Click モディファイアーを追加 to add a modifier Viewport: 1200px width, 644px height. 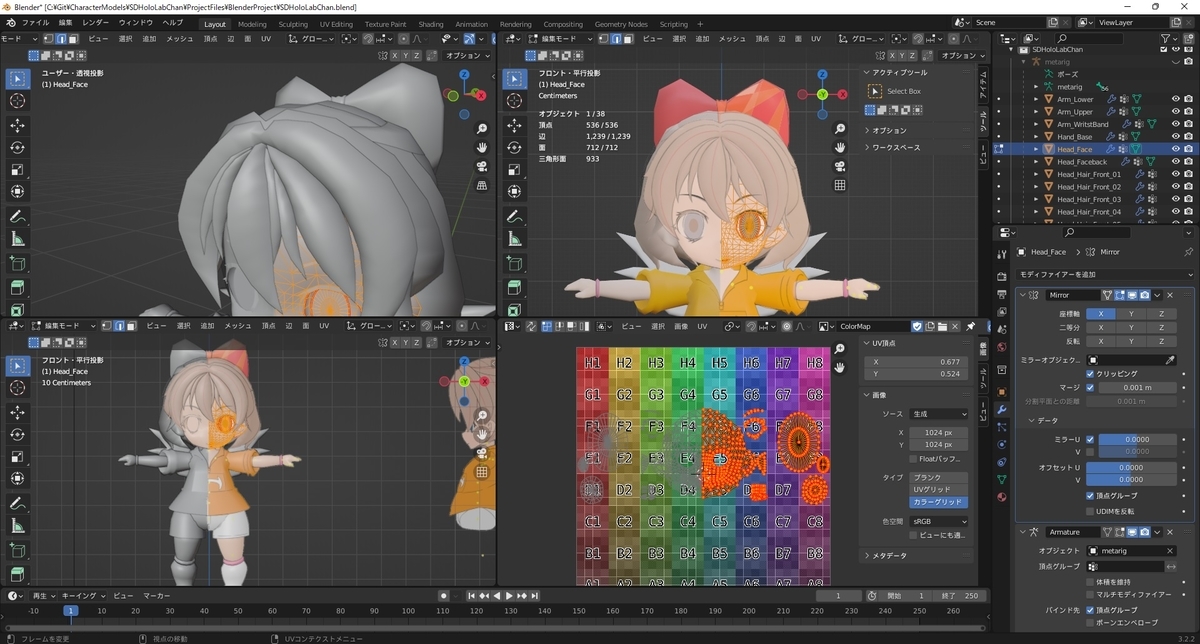coord(1105,273)
